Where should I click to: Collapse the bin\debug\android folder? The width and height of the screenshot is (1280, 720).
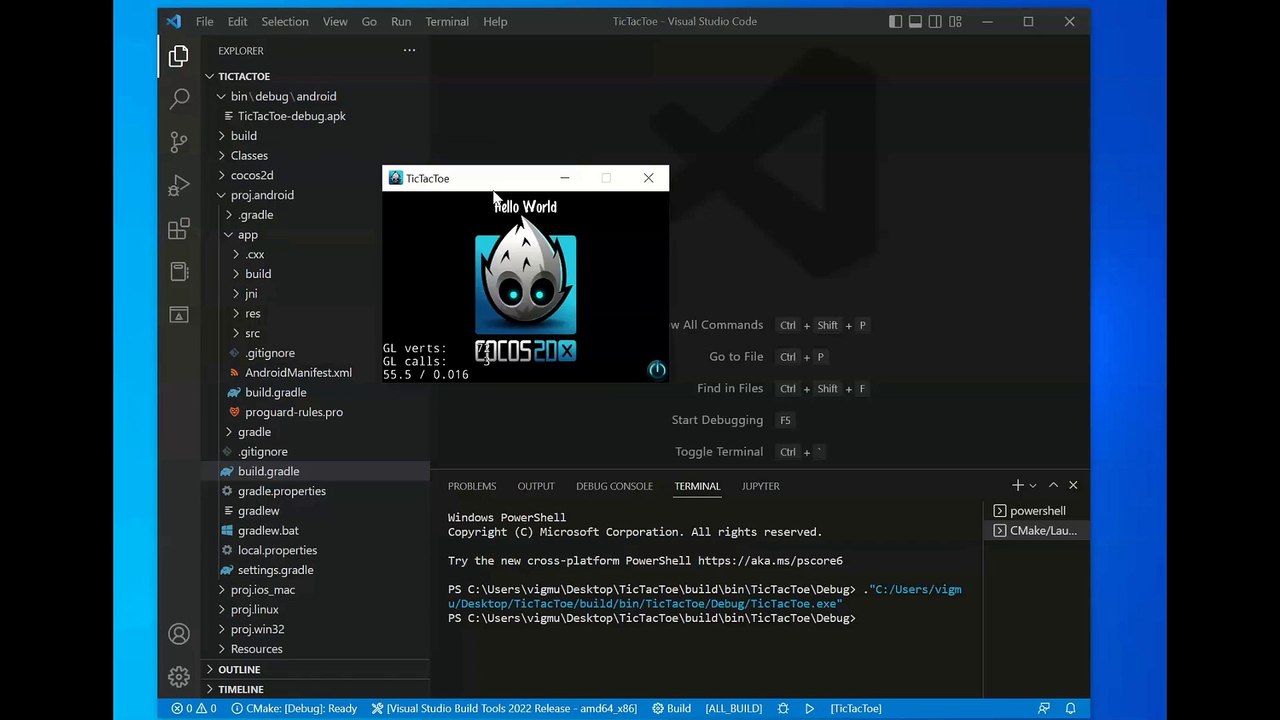pos(315,96)
